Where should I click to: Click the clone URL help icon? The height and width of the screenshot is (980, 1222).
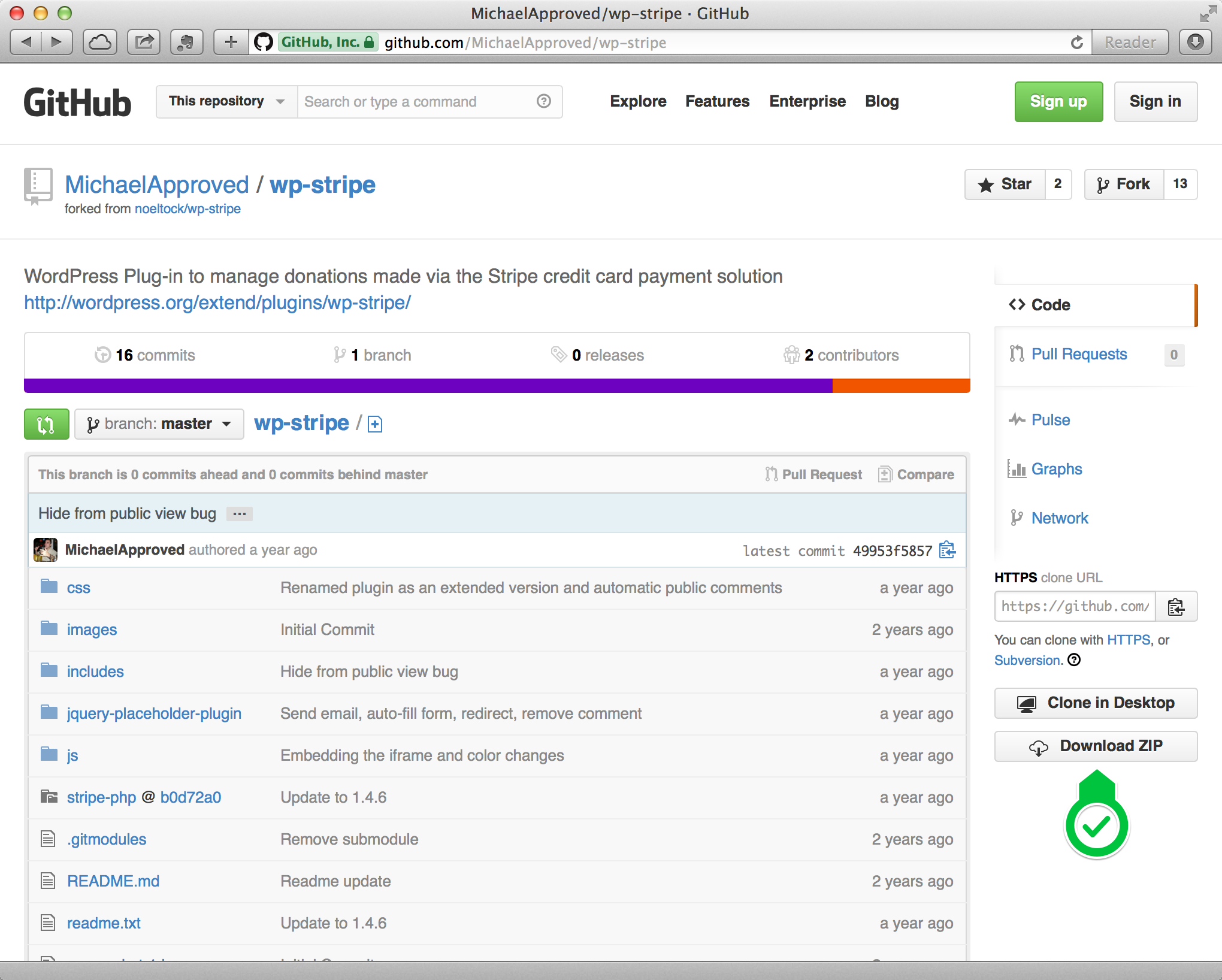pyautogui.click(x=1075, y=660)
